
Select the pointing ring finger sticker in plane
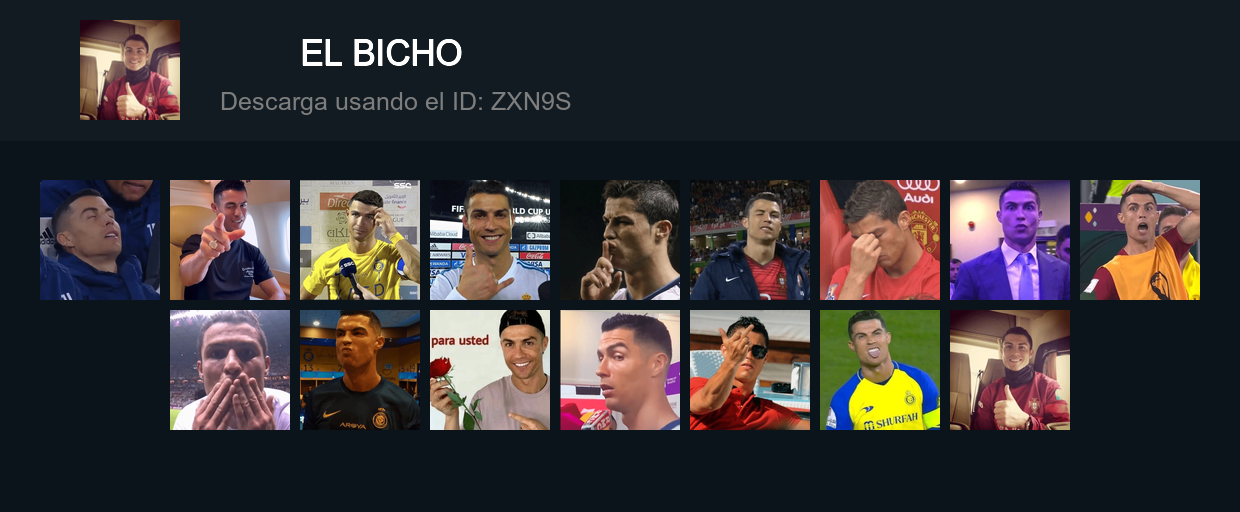[230, 240]
